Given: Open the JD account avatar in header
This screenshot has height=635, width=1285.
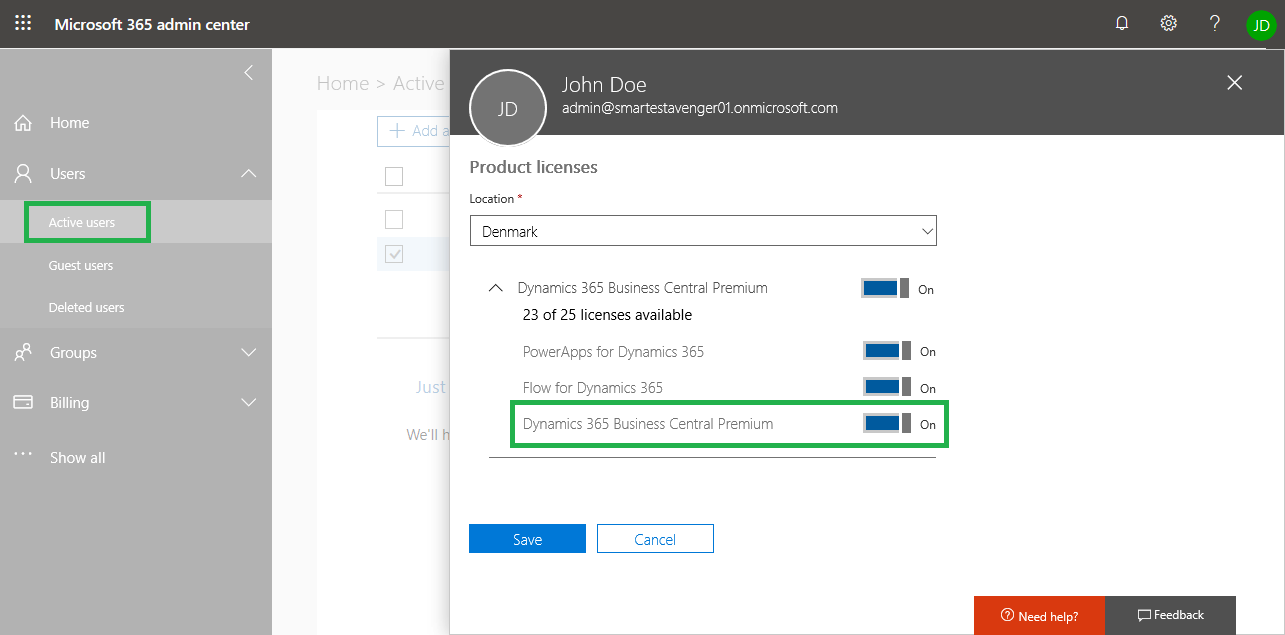Looking at the screenshot, I should [x=1260, y=24].
